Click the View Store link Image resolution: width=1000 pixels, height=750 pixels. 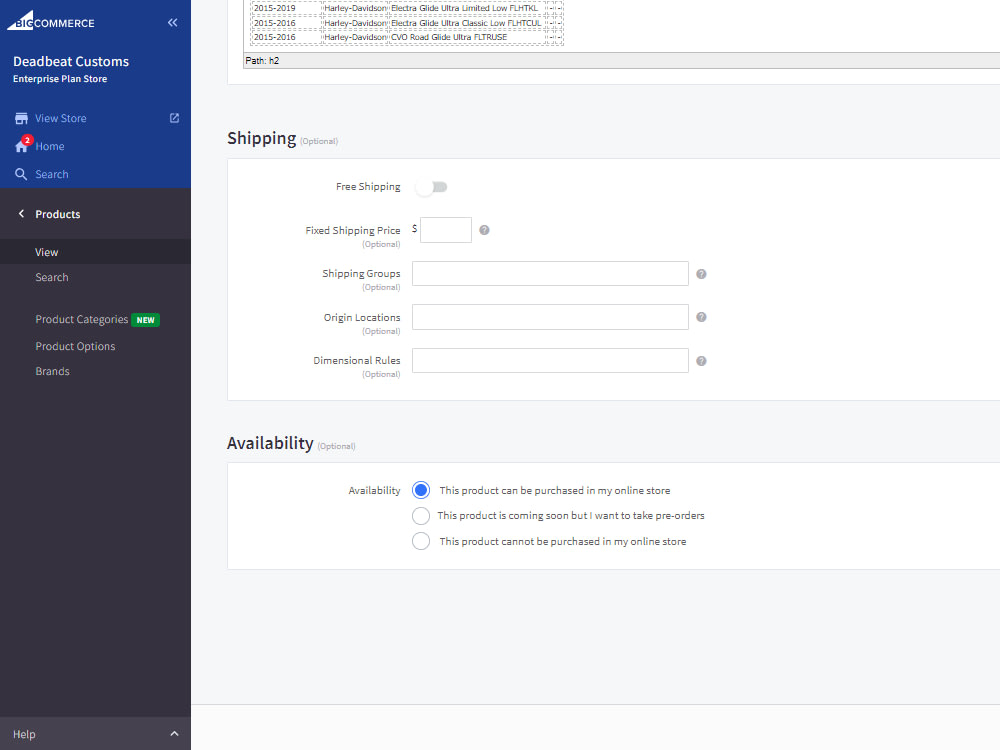pos(61,119)
